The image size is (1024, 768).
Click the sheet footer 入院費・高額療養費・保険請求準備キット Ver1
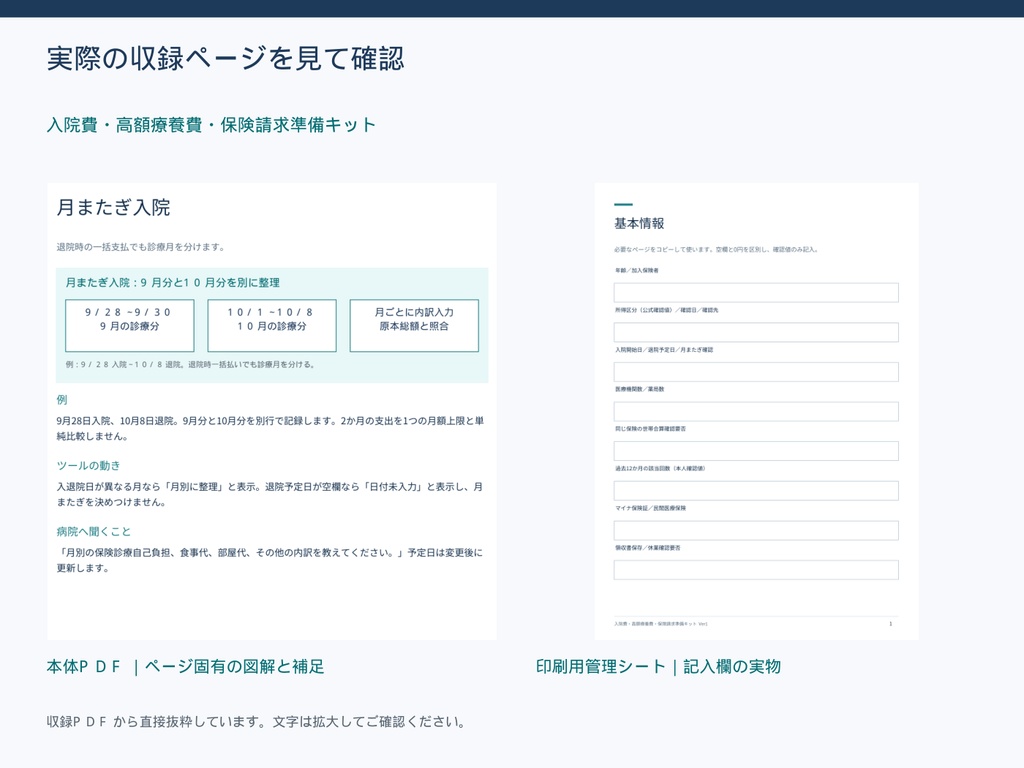661,624
